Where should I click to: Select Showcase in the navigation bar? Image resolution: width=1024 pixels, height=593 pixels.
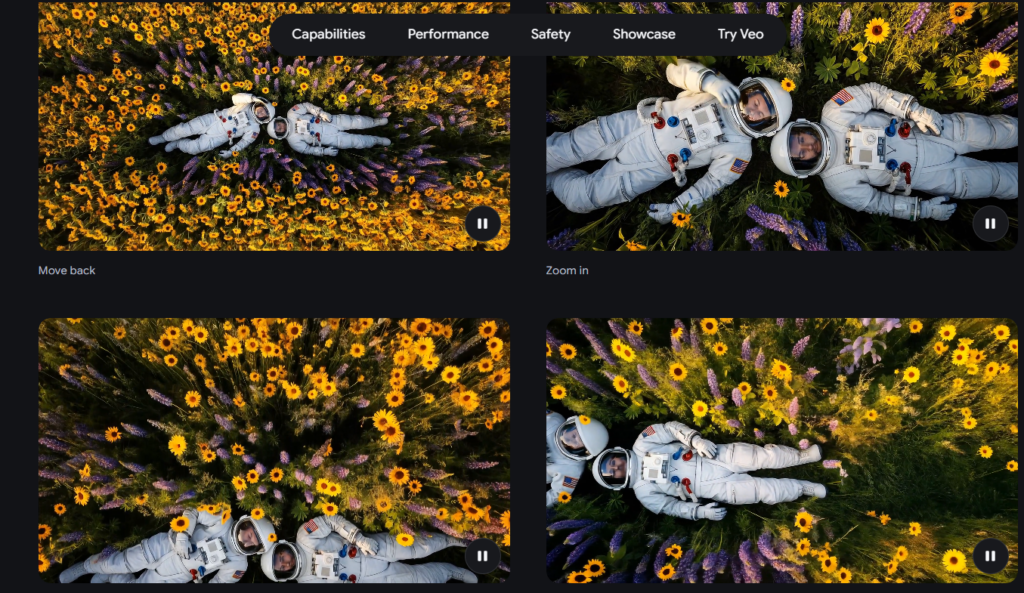click(x=644, y=34)
